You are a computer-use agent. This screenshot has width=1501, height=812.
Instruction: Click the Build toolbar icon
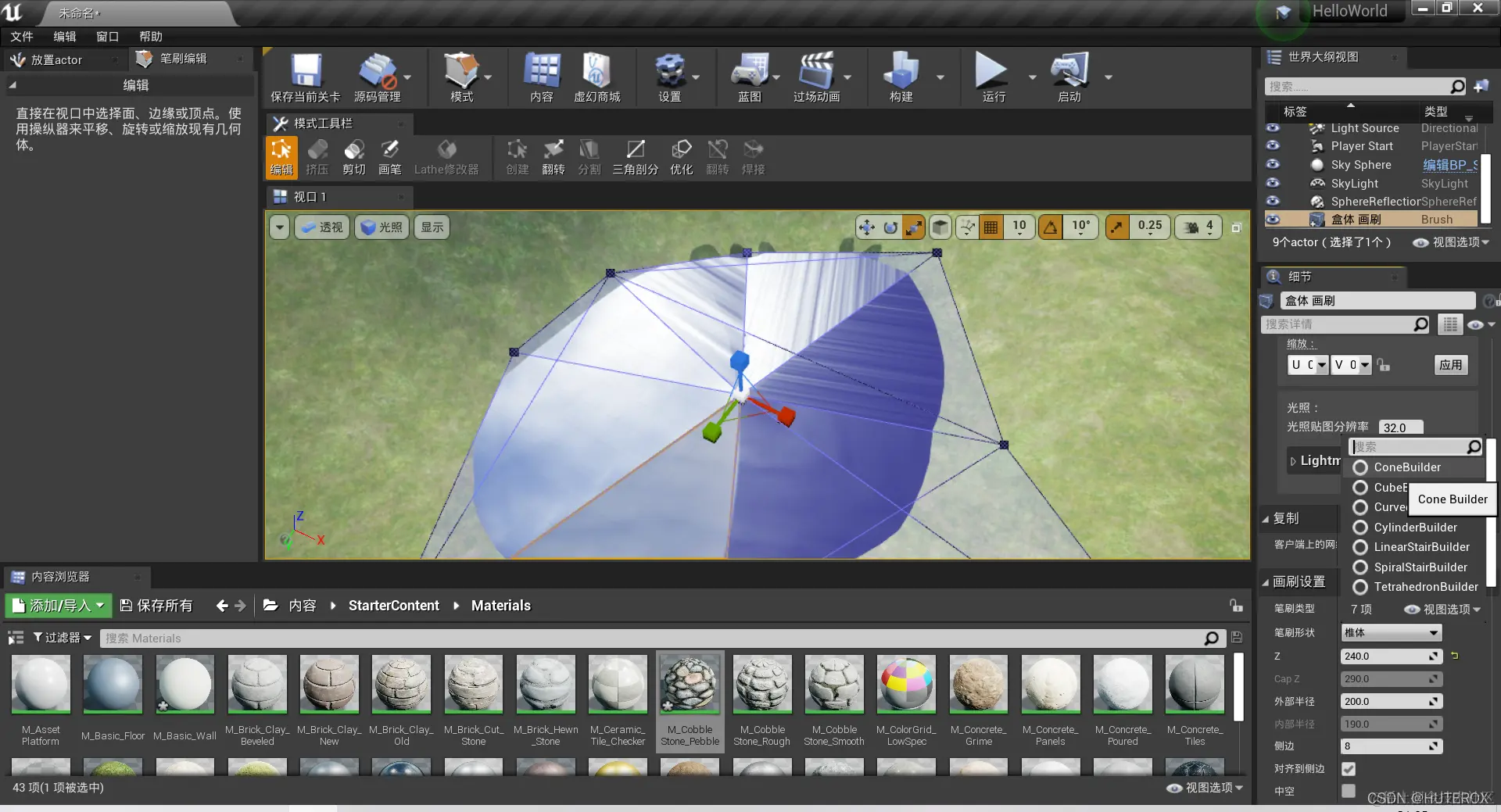901,77
